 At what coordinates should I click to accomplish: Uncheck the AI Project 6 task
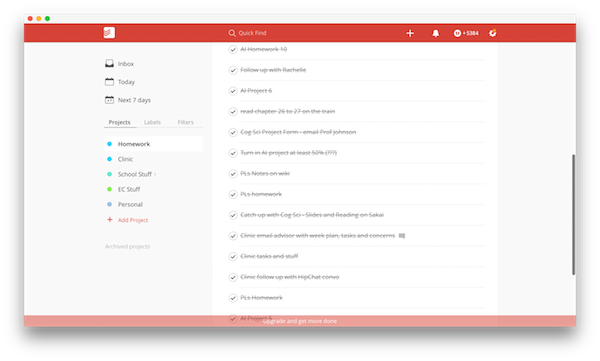233,91
